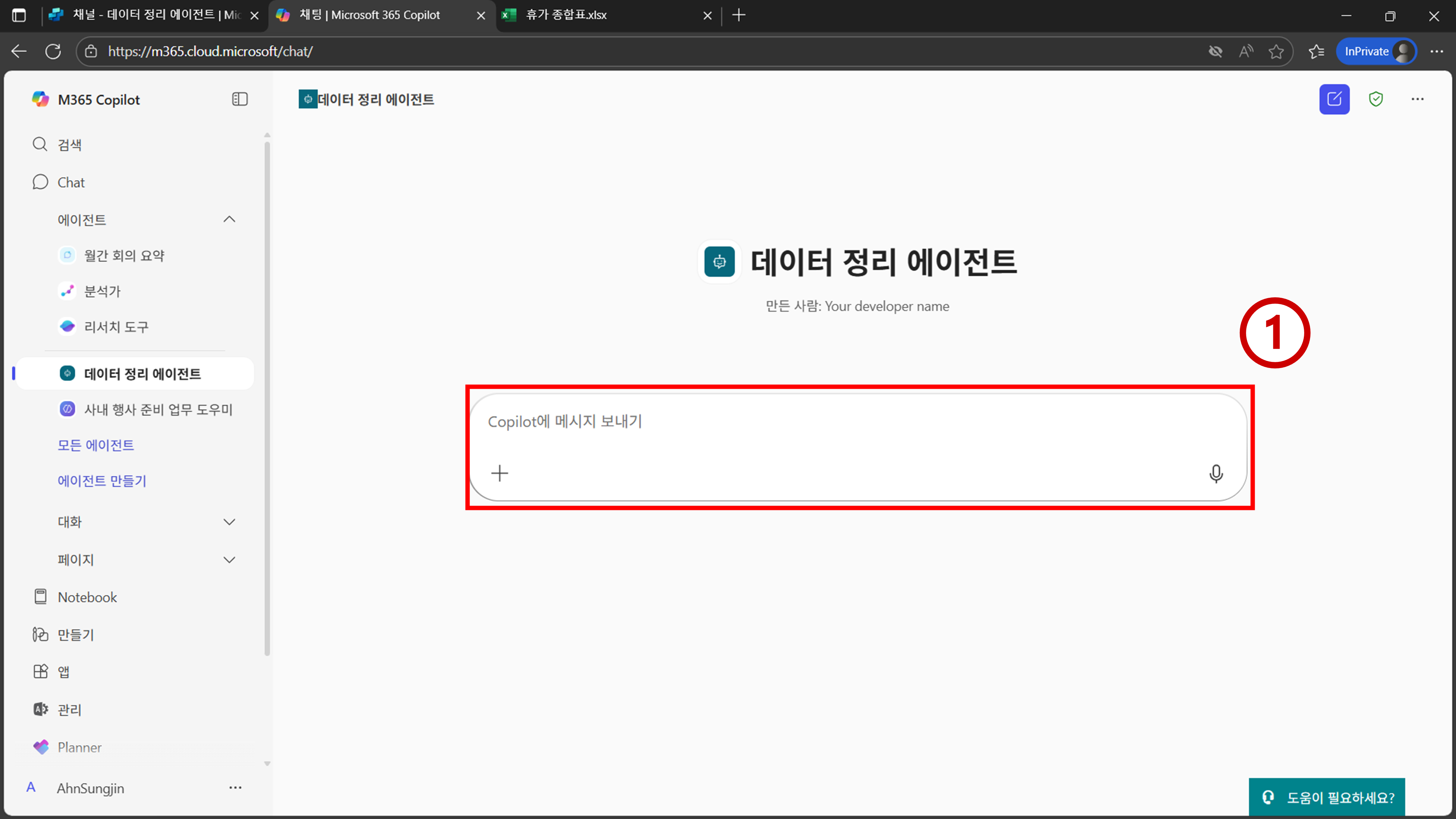Click the 에이전트 만들기 link
The width and height of the screenshot is (1456, 819).
click(x=102, y=480)
